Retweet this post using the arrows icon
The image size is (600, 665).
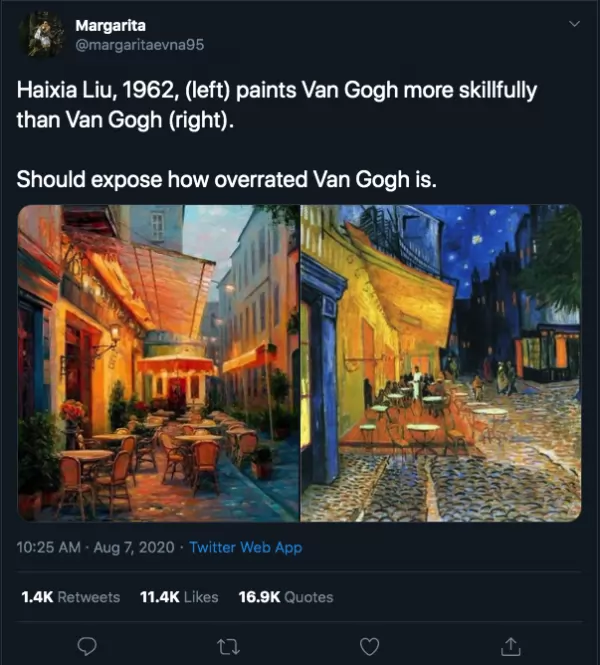pos(228,647)
